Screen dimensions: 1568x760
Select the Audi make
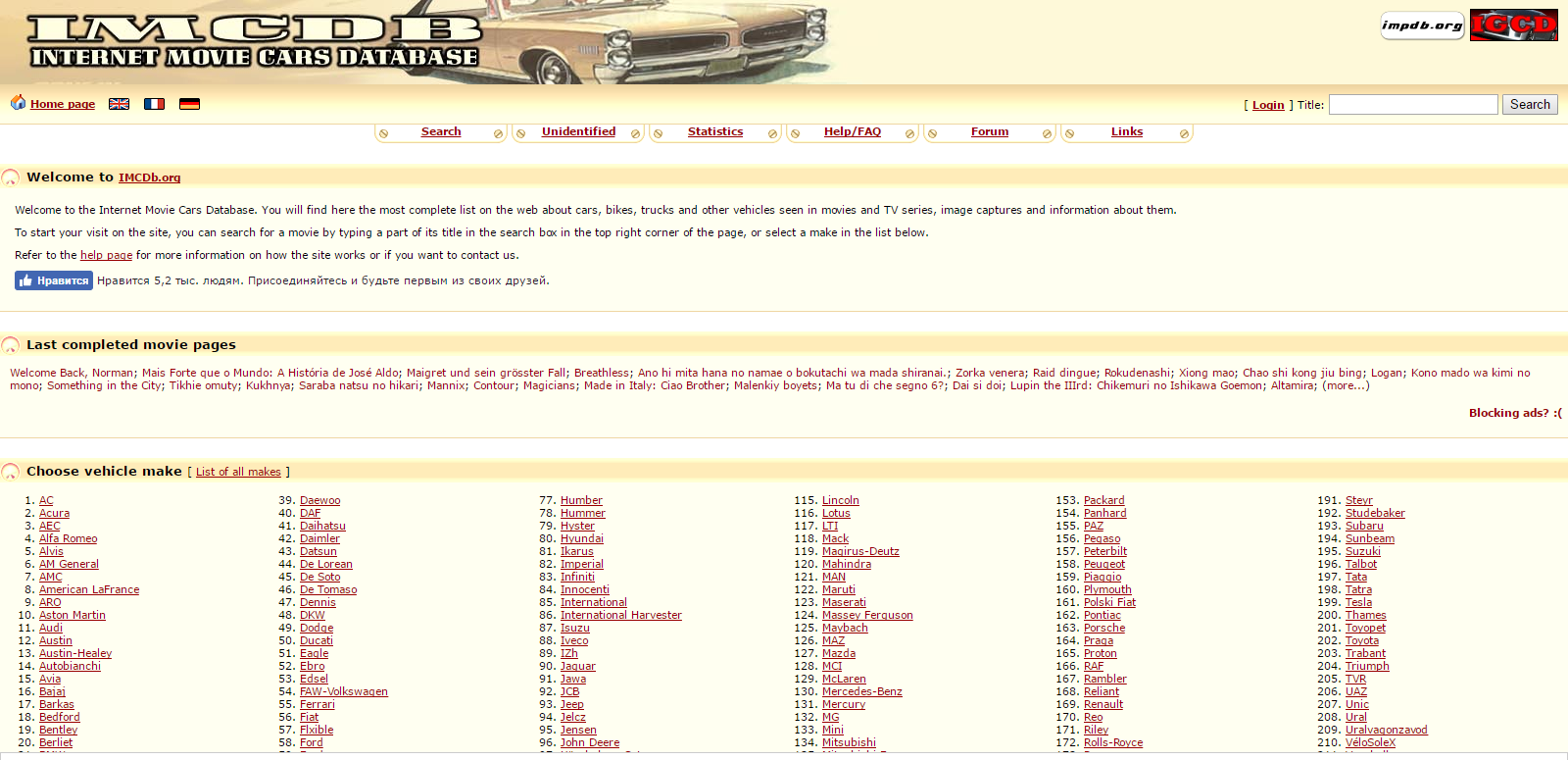[51, 628]
